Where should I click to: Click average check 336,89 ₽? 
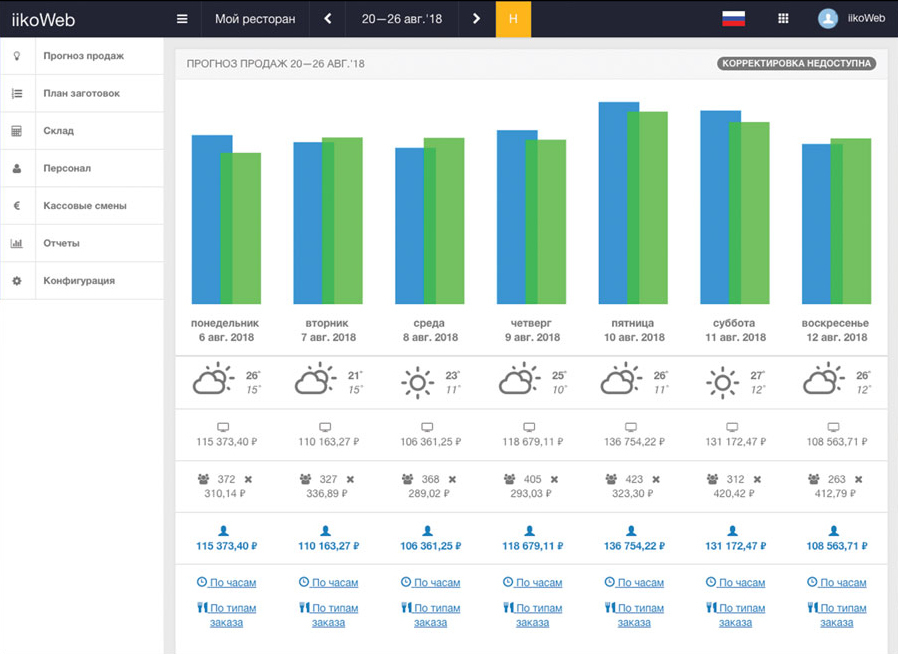point(327,493)
